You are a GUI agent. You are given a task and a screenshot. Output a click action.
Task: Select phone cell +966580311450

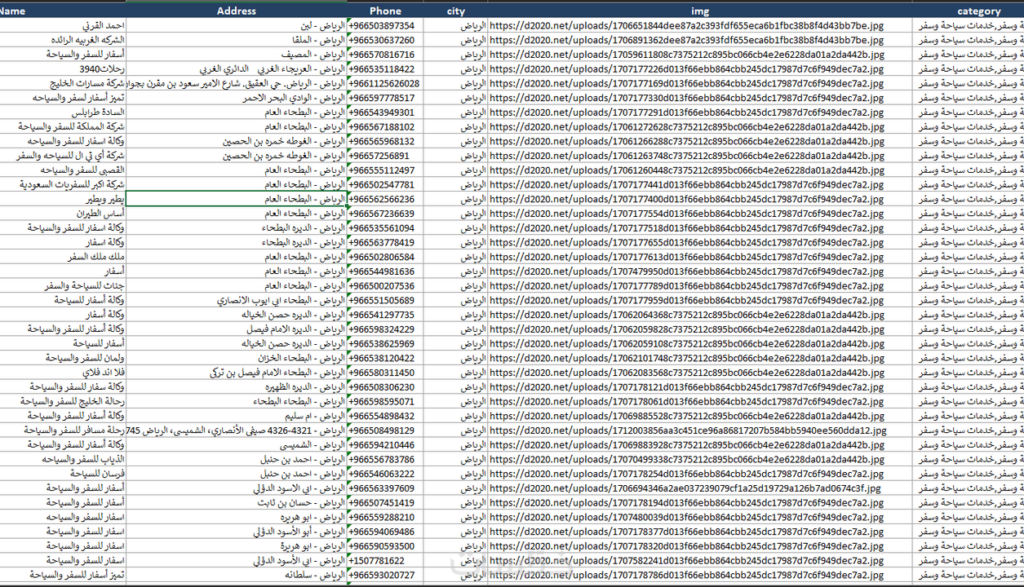(x=385, y=372)
